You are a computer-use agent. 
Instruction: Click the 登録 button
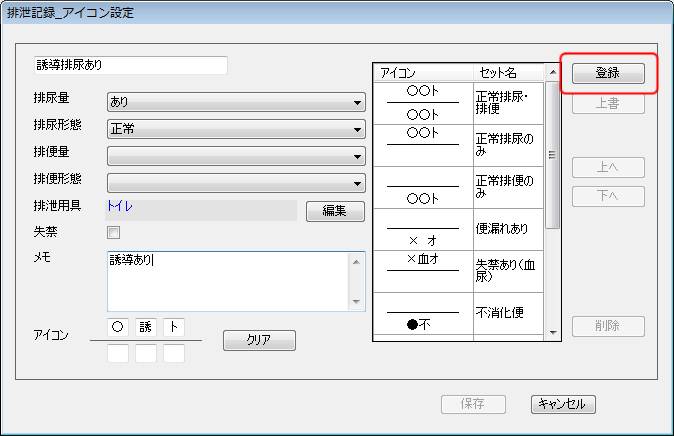tap(608, 73)
